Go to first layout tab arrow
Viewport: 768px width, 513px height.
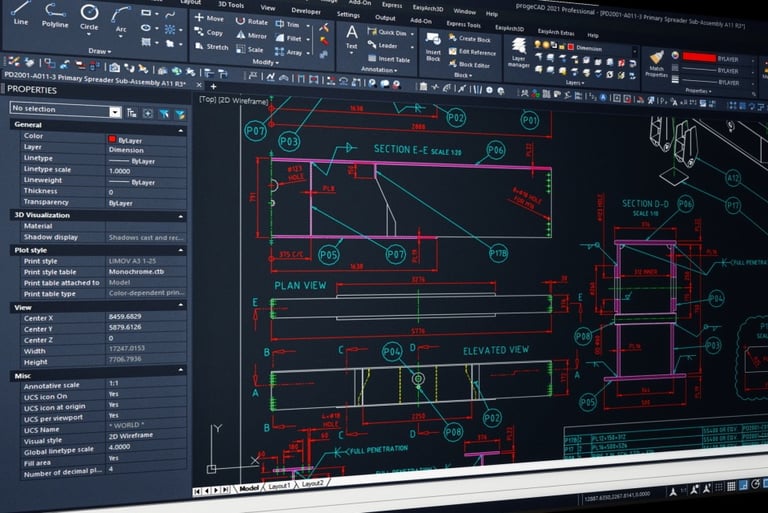pyautogui.click(x=197, y=491)
